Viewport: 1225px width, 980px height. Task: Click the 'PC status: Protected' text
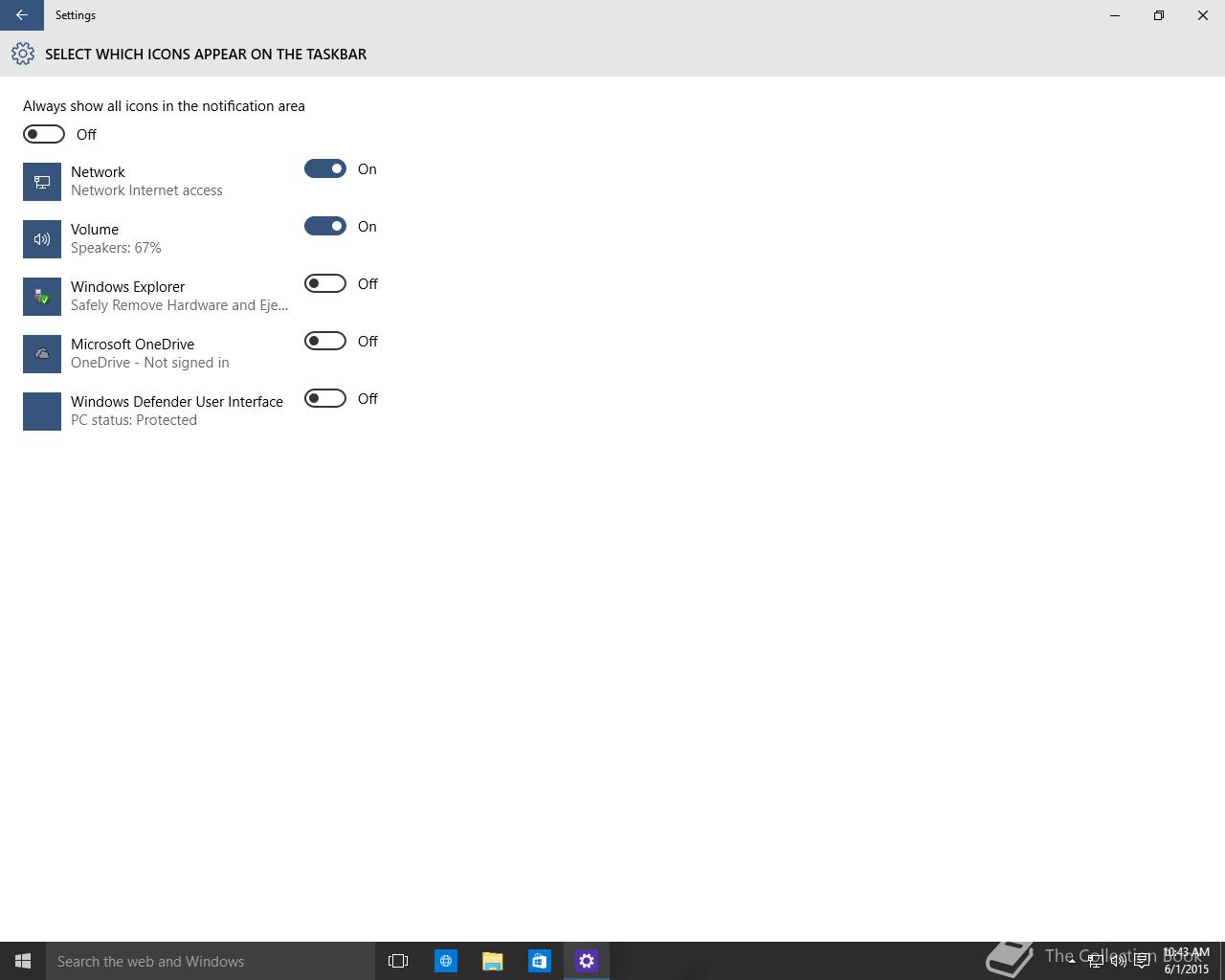134,420
